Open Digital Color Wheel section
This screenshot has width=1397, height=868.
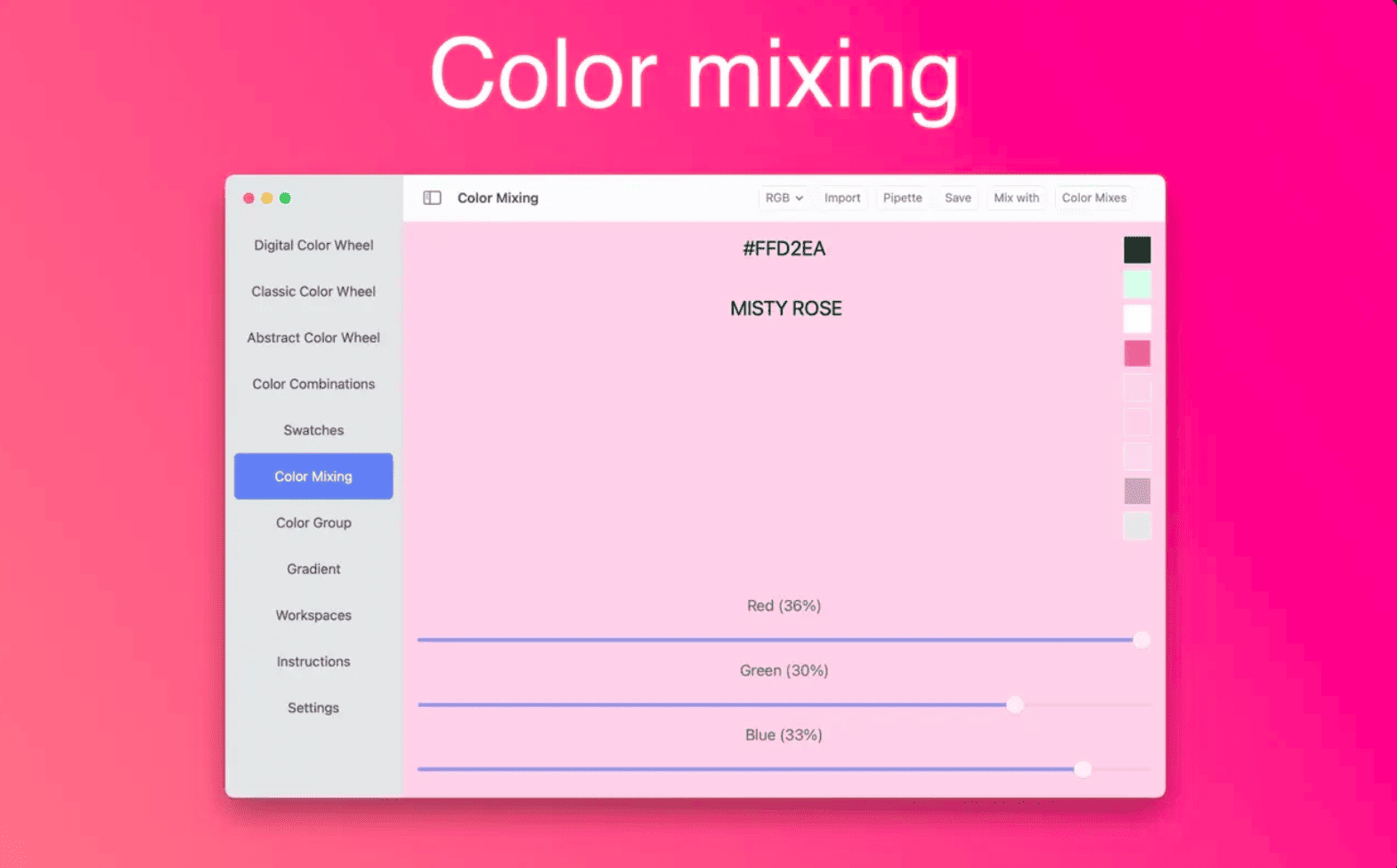coord(313,245)
